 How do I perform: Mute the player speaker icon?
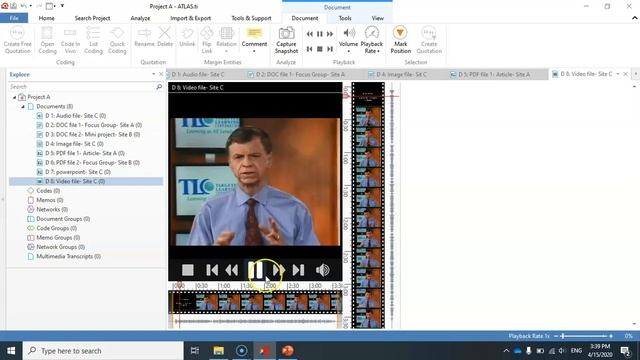click(322, 270)
